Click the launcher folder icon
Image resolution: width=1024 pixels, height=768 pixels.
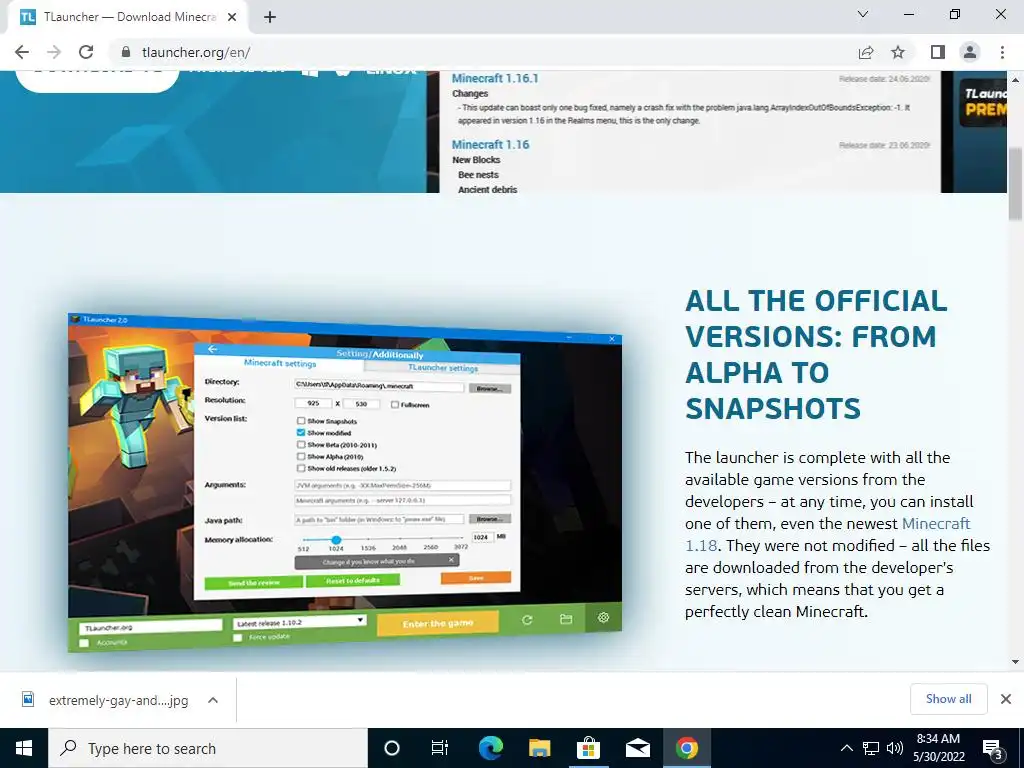click(x=566, y=618)
